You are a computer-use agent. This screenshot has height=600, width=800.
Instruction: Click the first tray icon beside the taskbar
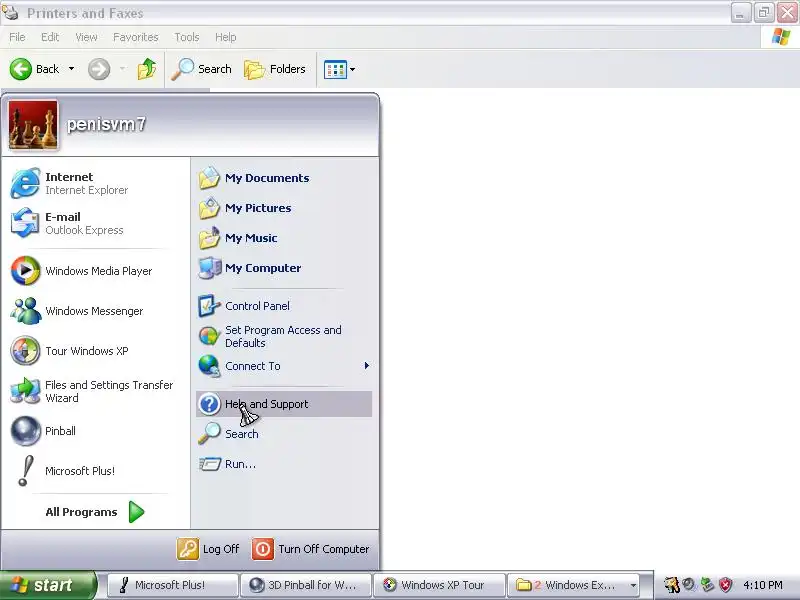(x=671, y=585)
